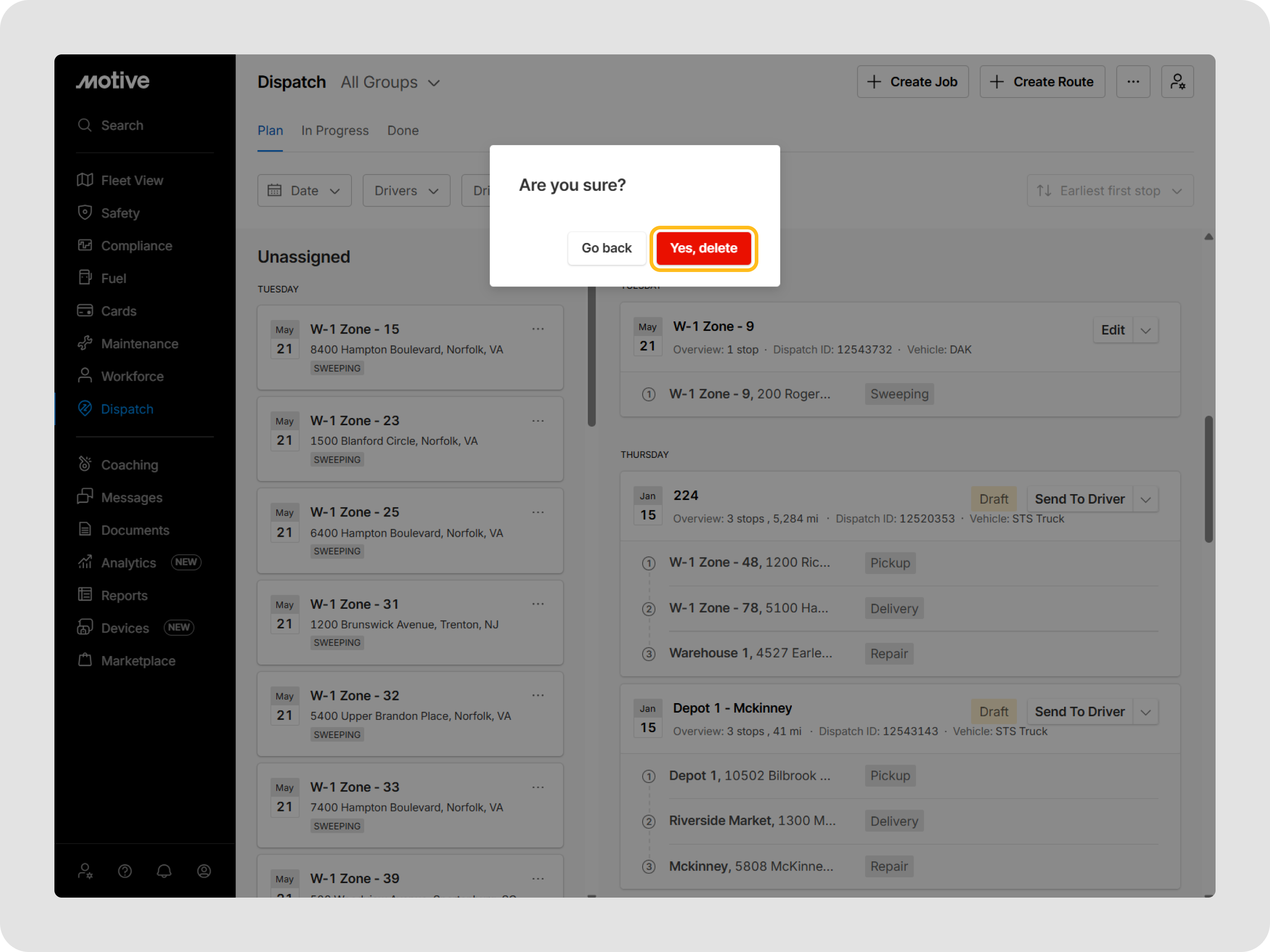Click the right panel vertical scrollbar
Screen dimensions: 1270x952
coord(1208,479)
